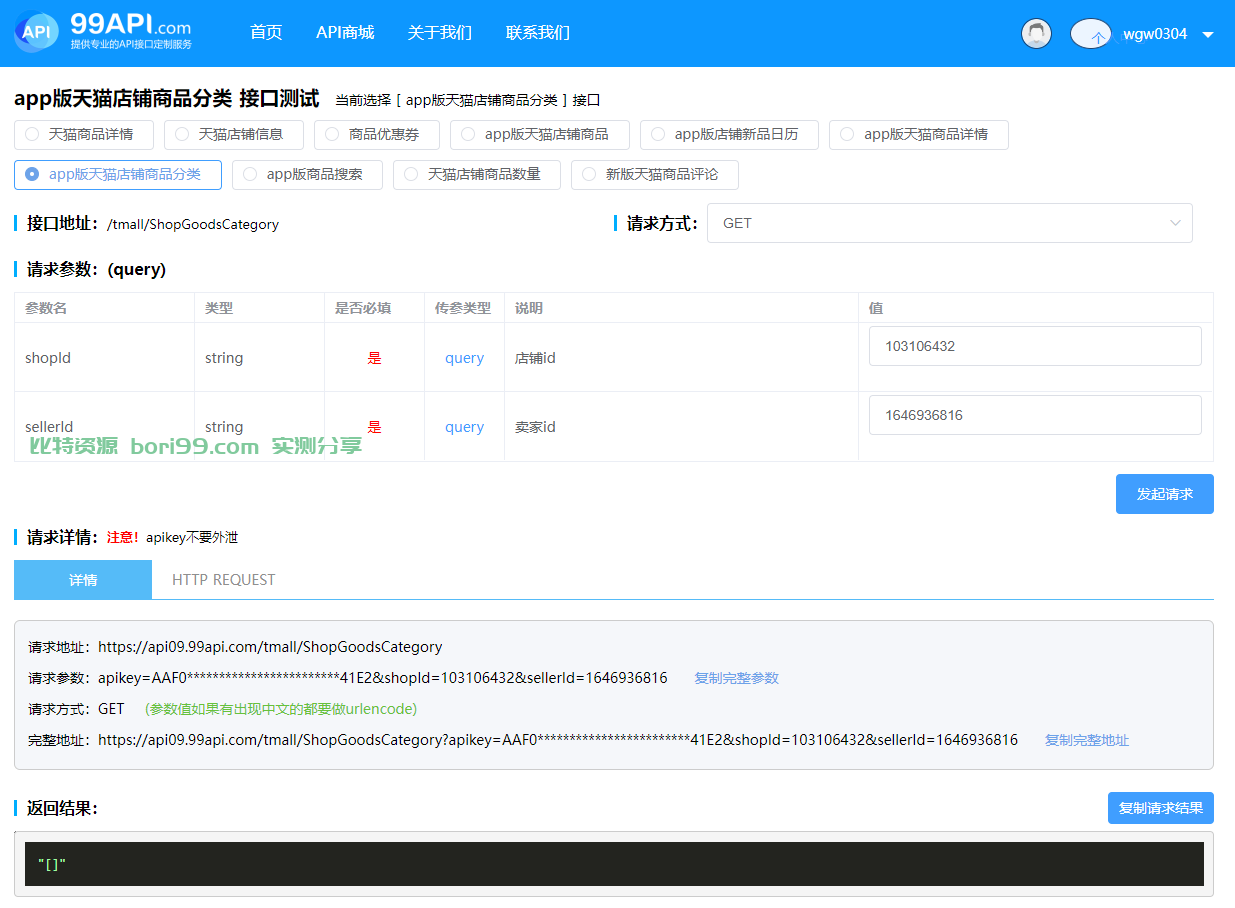Select the 天猫店铺信息 radio option

point(234,134)
